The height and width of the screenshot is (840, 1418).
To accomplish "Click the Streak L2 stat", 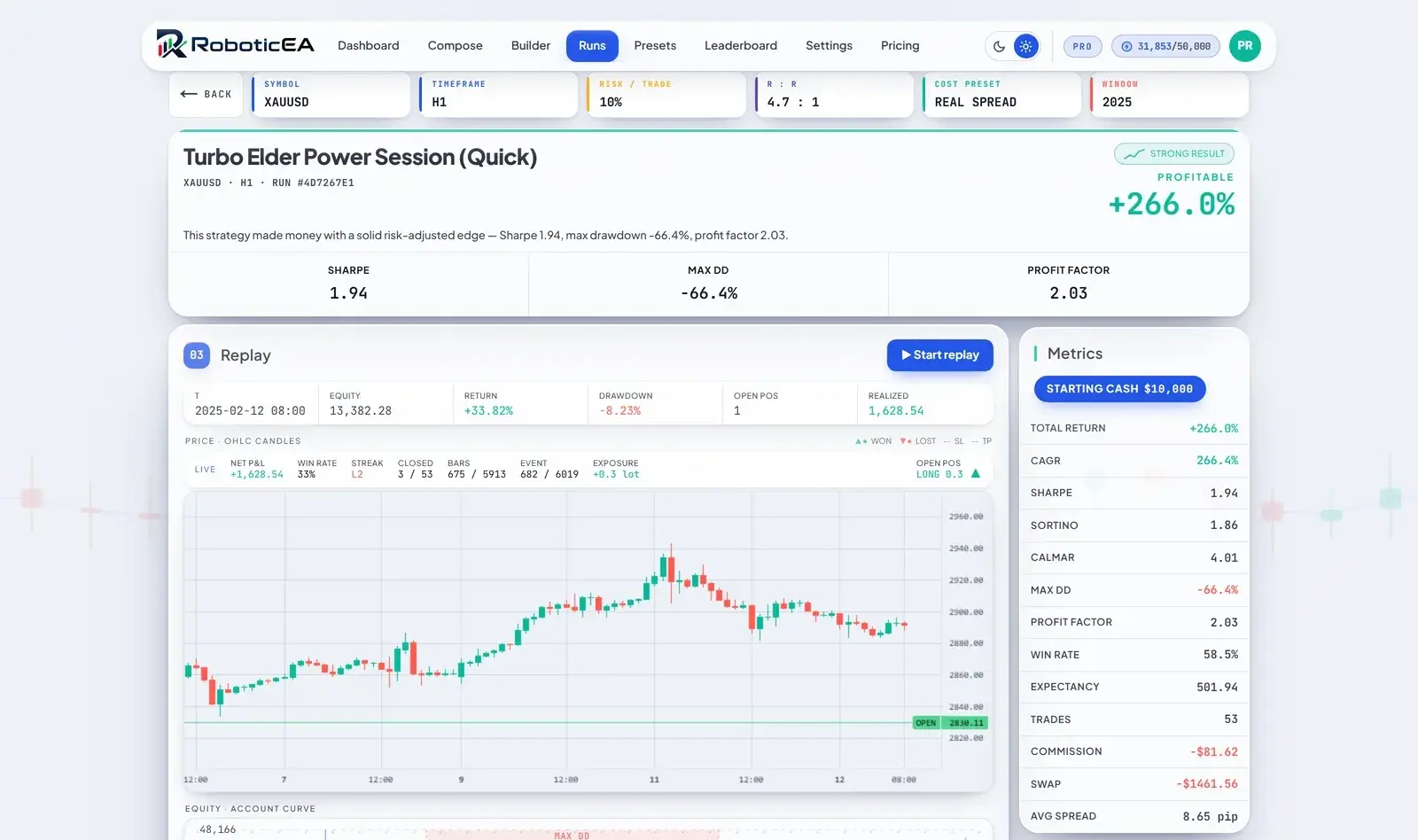I will pyautogui.click(x=367, y=469).
